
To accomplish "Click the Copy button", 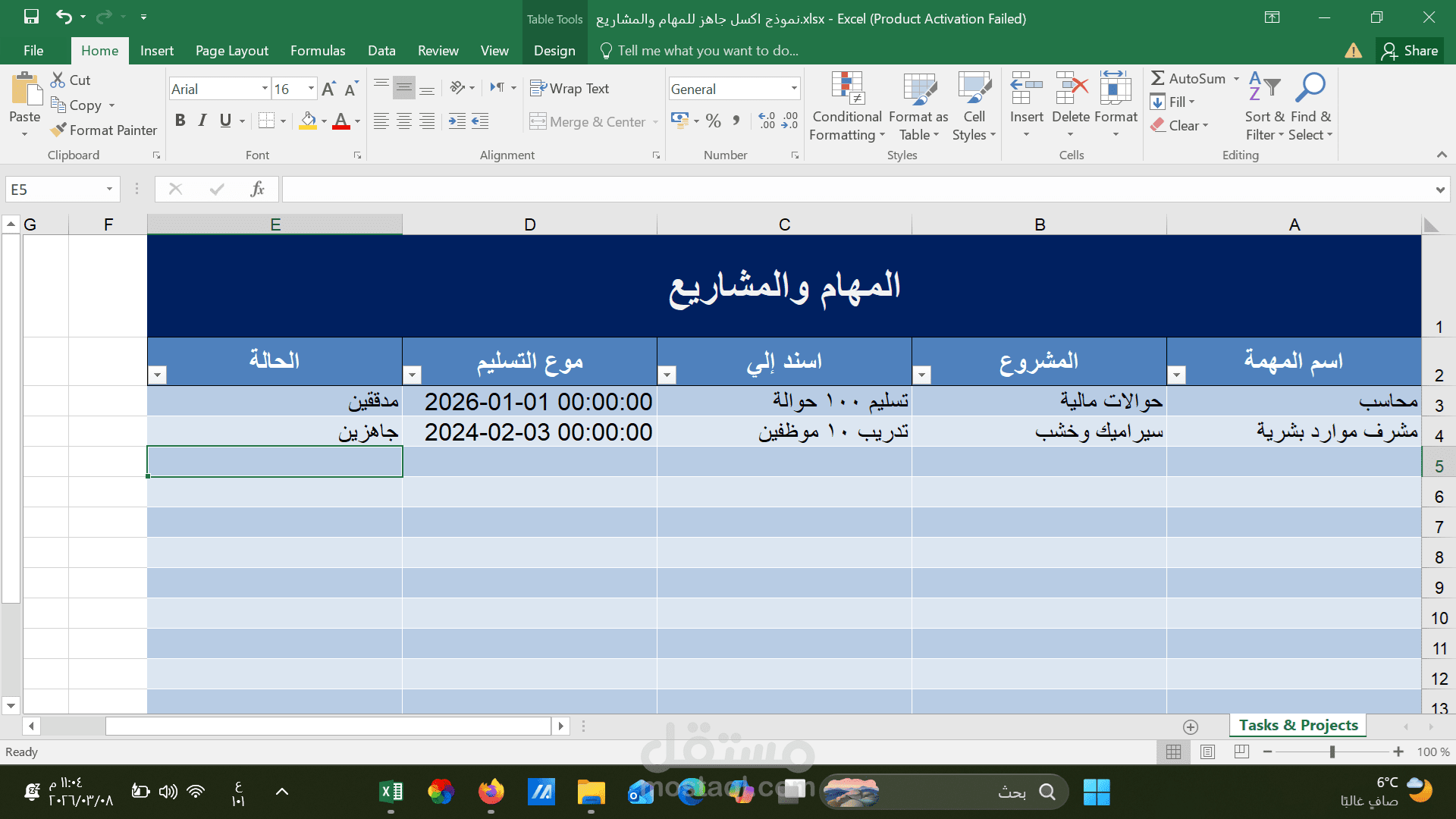I will tap(77, 105).
